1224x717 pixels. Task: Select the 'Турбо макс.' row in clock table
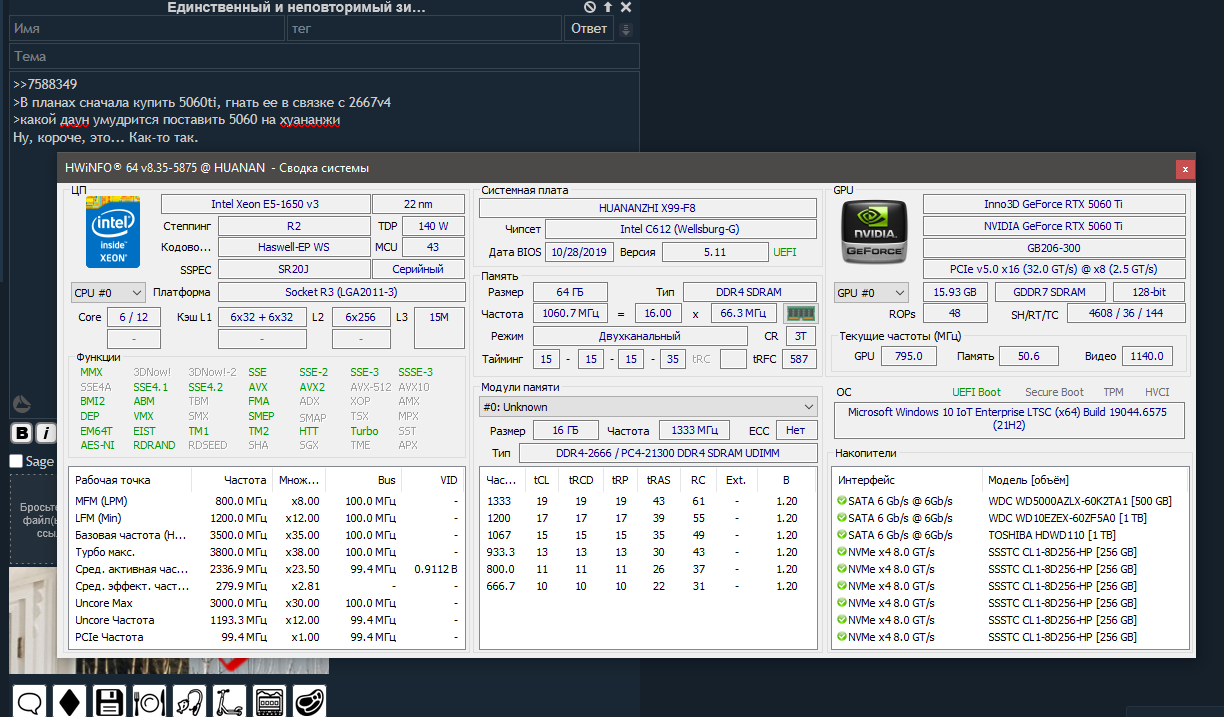point(266,552)
